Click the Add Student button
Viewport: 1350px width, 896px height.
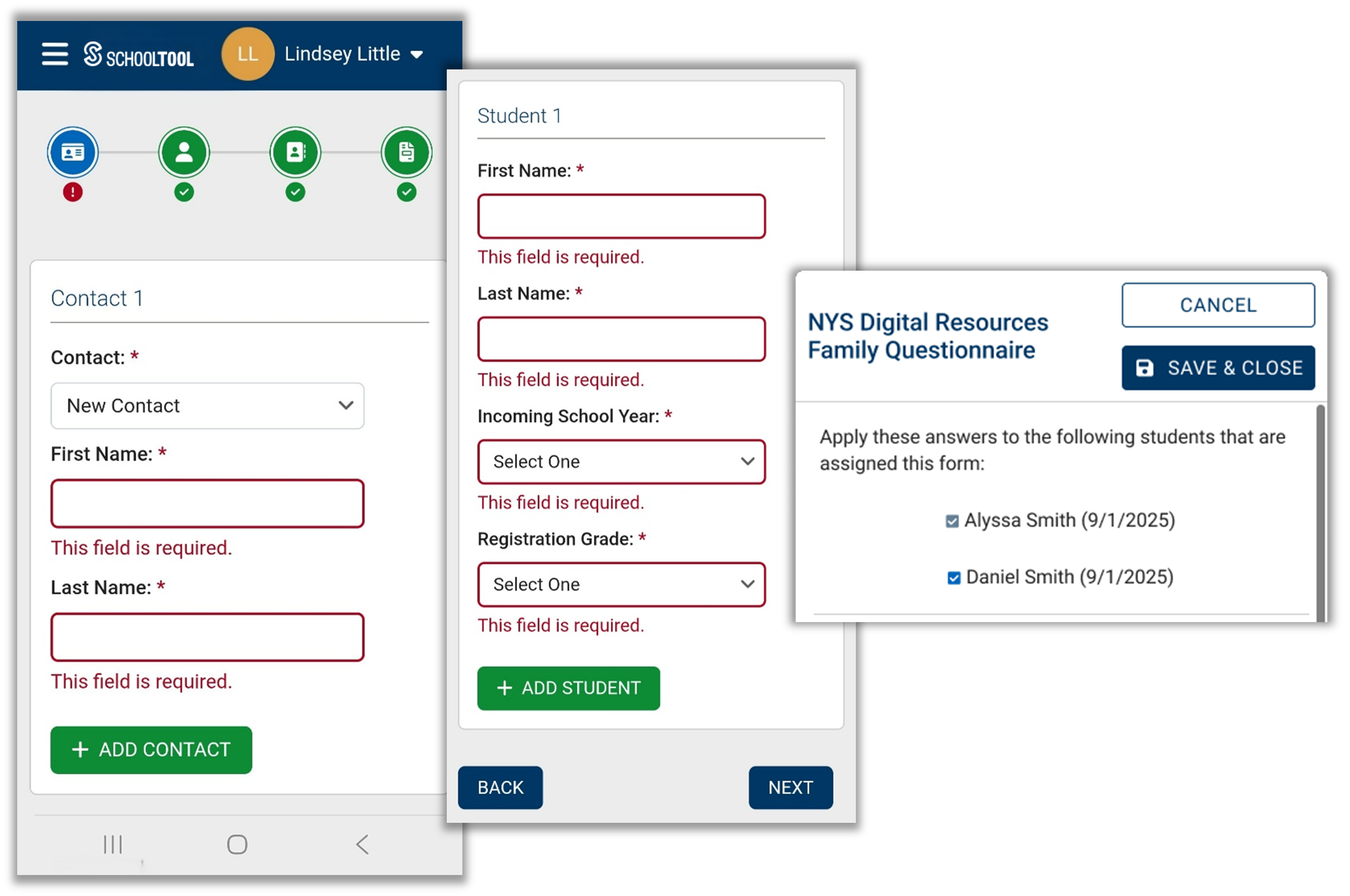568,688
